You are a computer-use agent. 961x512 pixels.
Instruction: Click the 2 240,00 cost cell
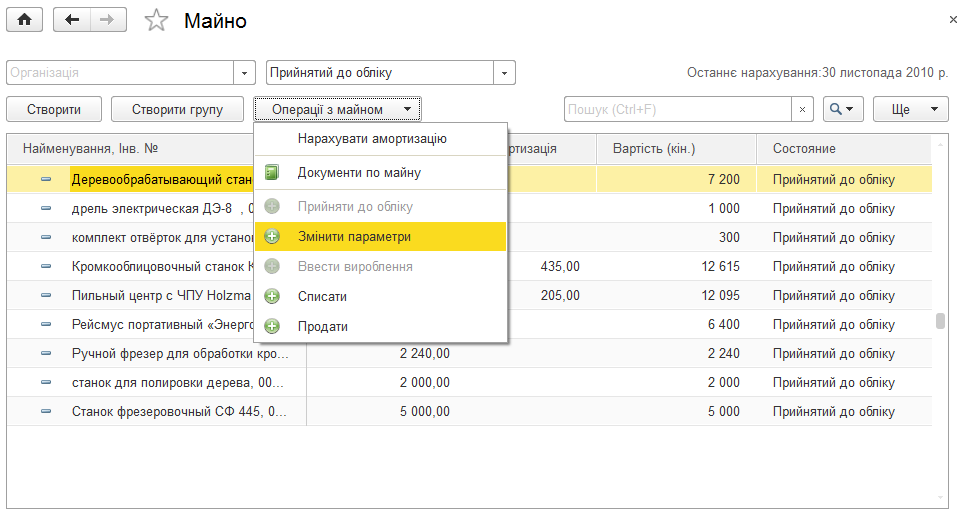point(425,353)
